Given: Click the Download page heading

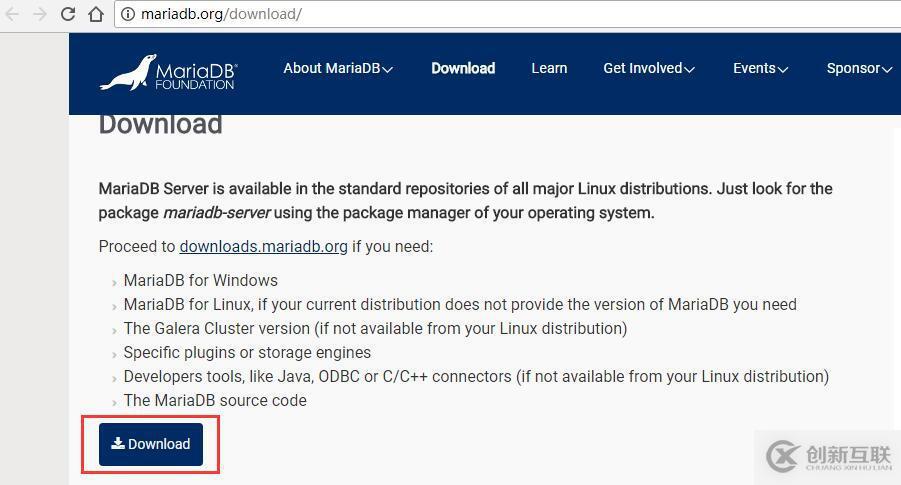Looking at the screenshot, I should pyautogui.click(x=160, y=124).
